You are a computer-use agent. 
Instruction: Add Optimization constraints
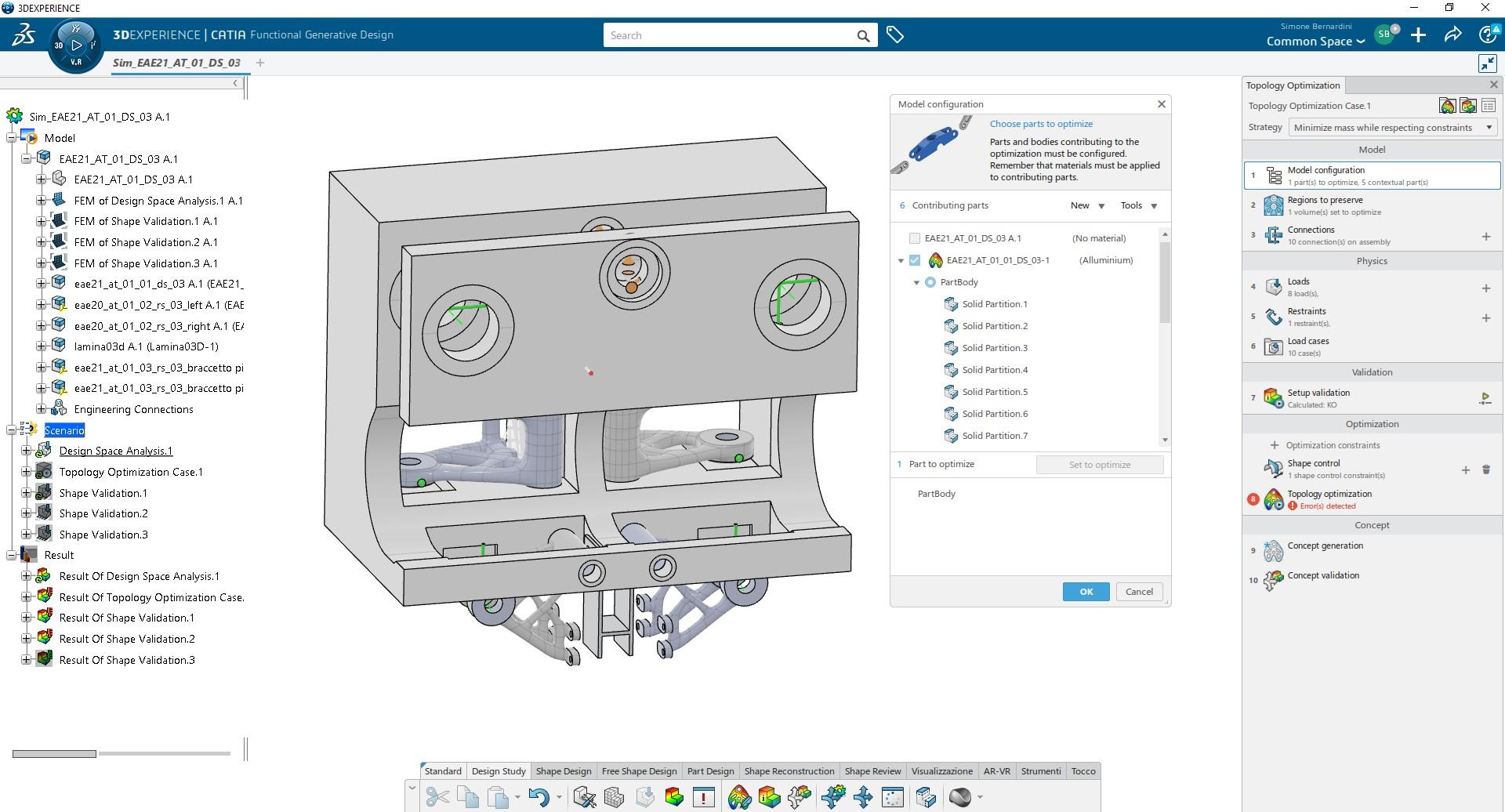click(1325, 445)
